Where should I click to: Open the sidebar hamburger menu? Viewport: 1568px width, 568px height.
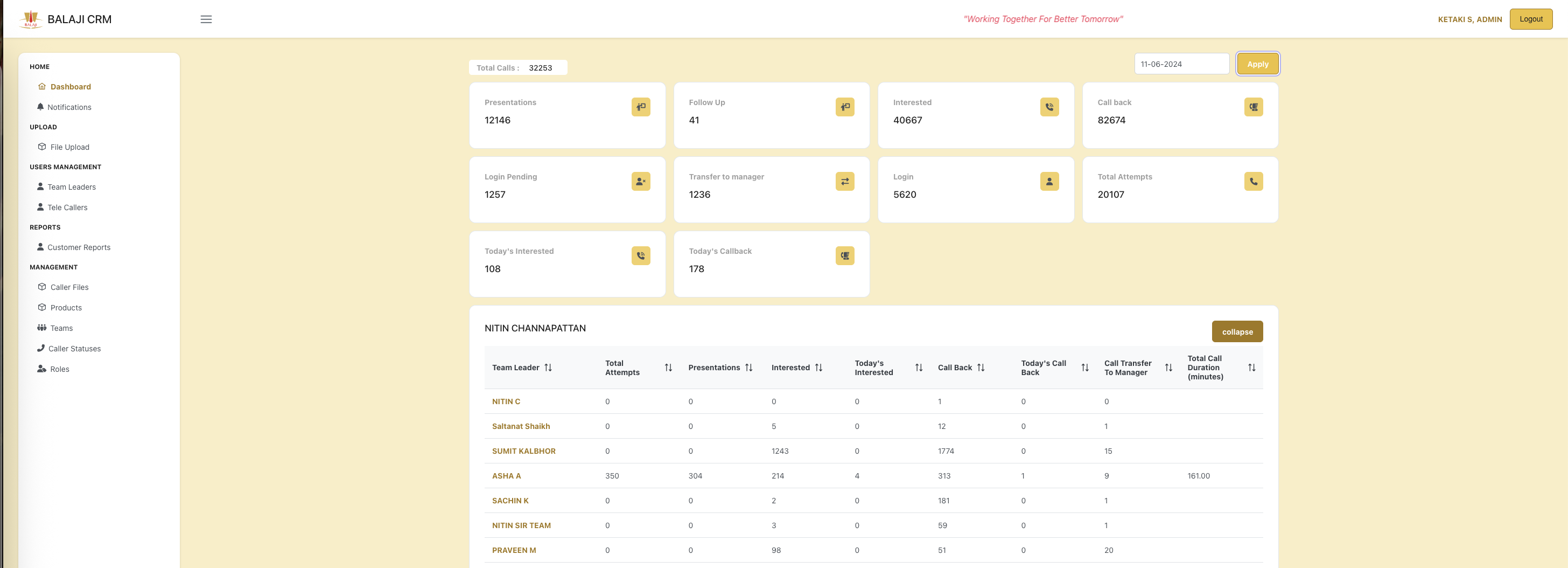206,19
